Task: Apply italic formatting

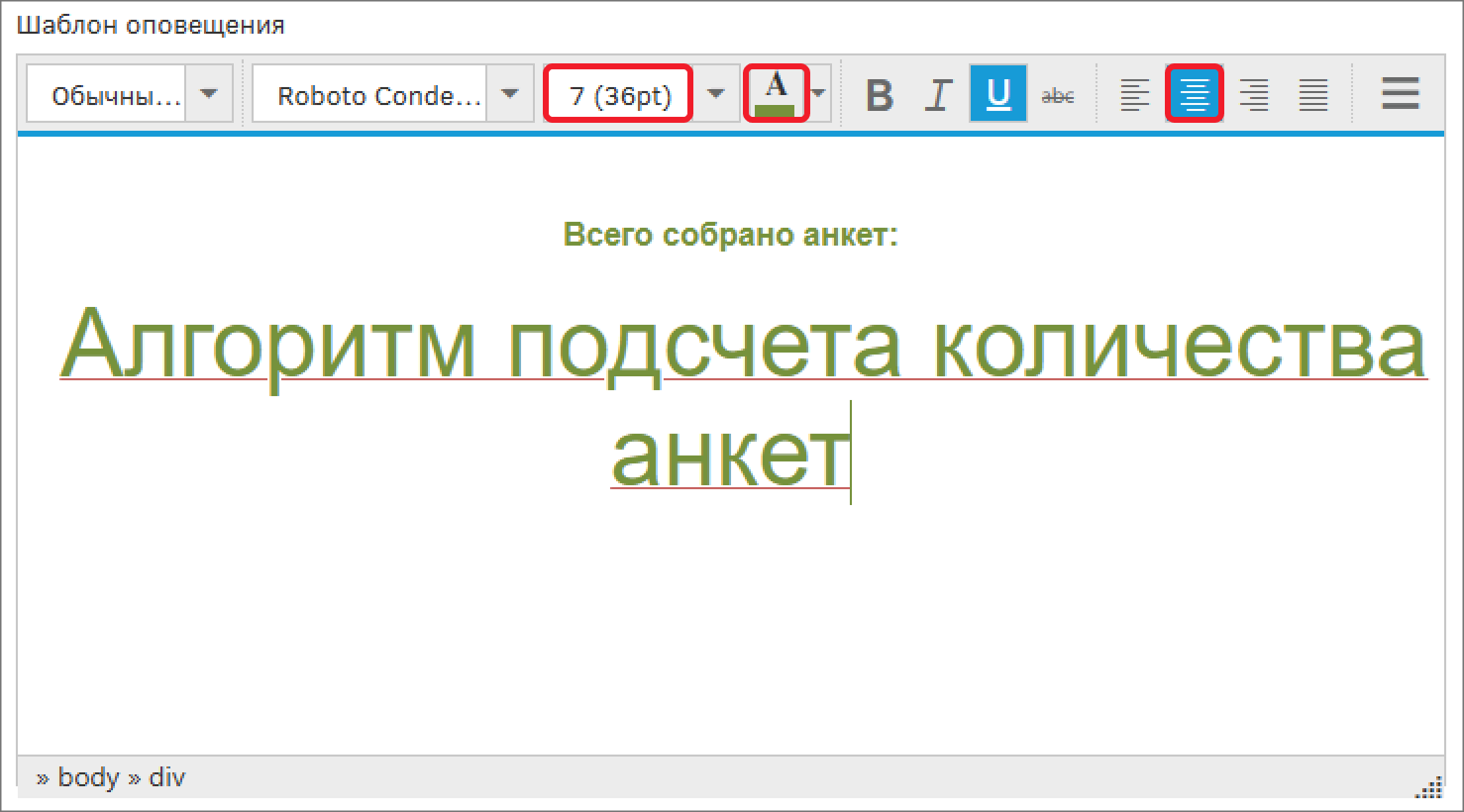Action: pos(937,93)
